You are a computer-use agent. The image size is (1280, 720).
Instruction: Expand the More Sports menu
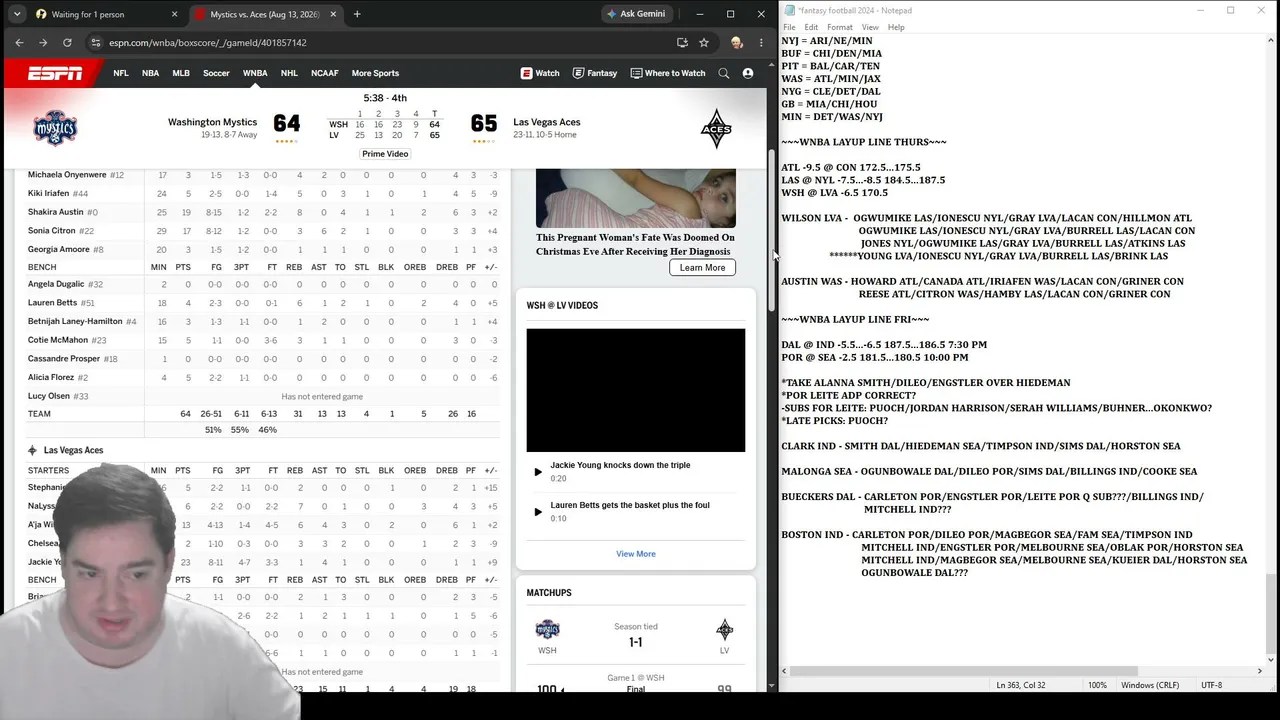click(x=375, y=73)
